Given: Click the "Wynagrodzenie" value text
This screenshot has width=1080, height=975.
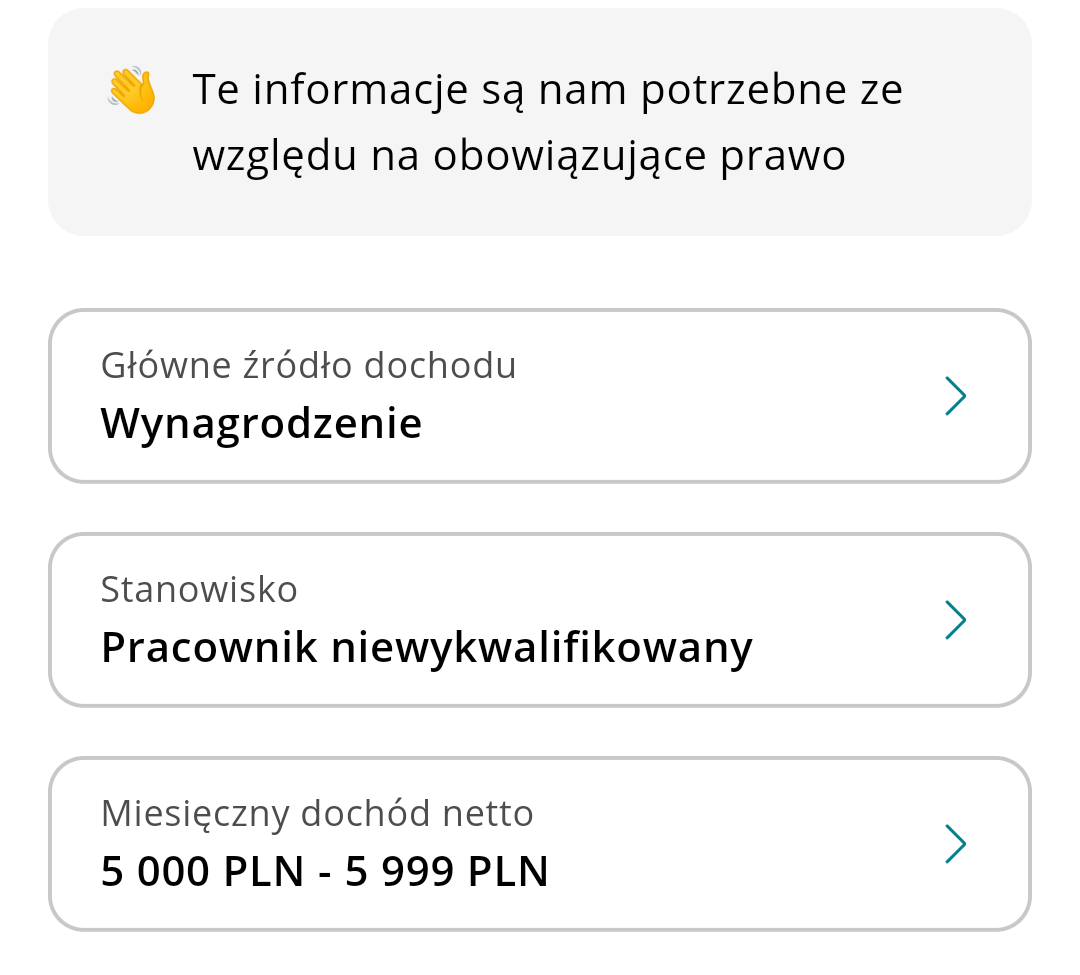Looking at the screenshot, I should click(x=261, y=424).
